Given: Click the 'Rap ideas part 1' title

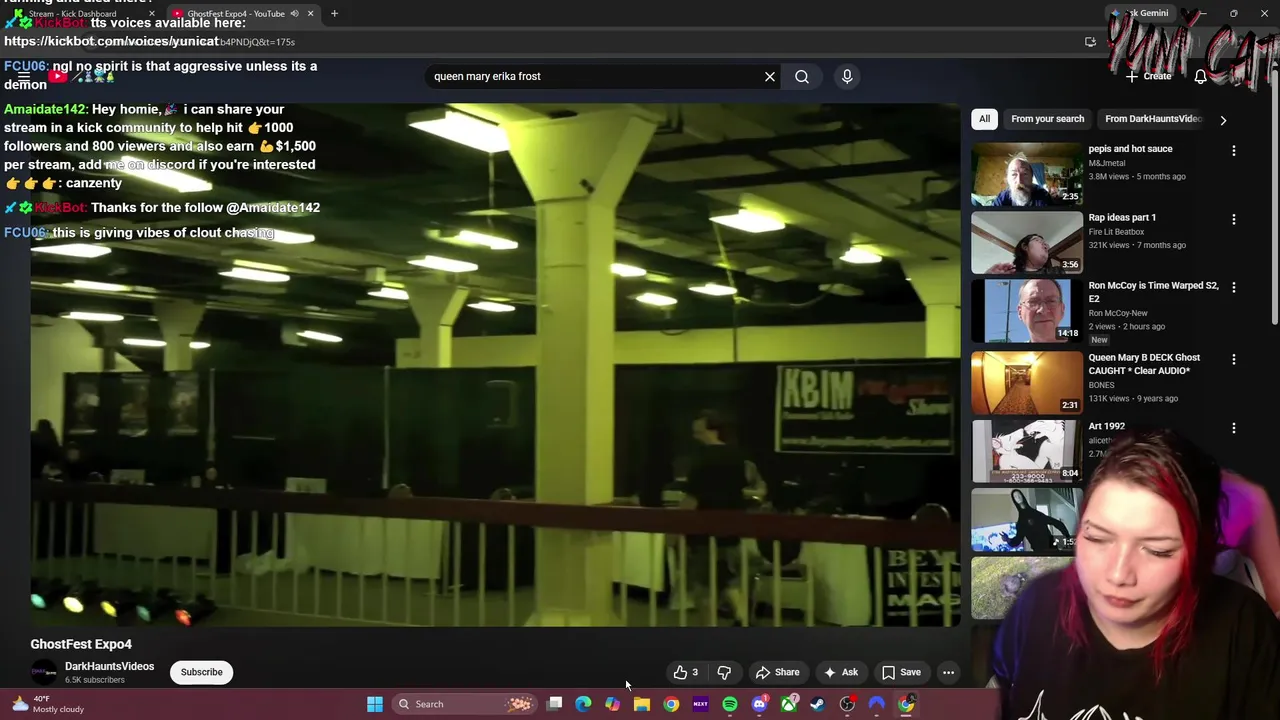Looking at the screenshot, I should tap(1122, 217).
